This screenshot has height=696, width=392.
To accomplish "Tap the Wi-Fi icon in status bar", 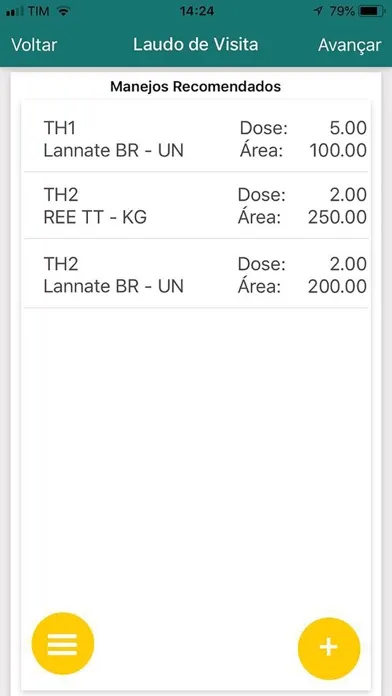I will [64, 12].
